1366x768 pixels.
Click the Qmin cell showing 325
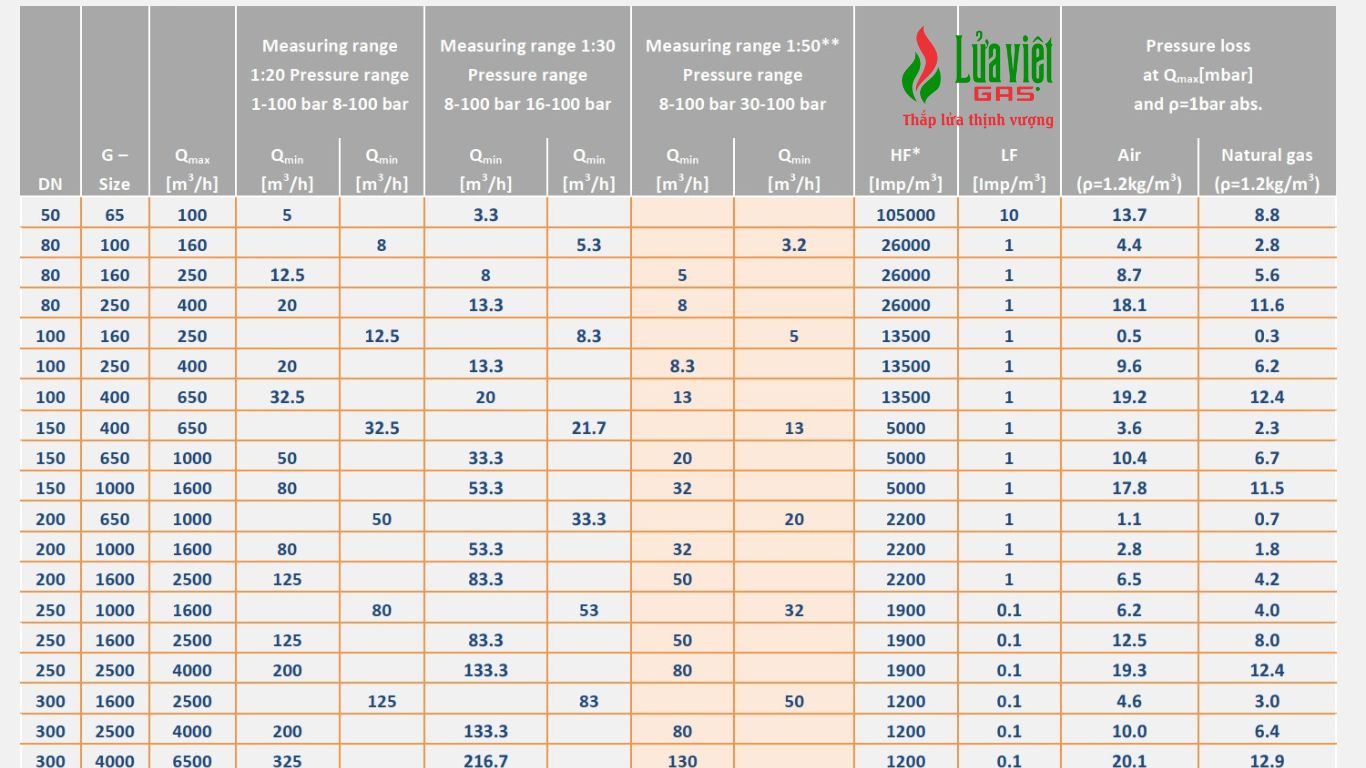click(x=287, y=760)
